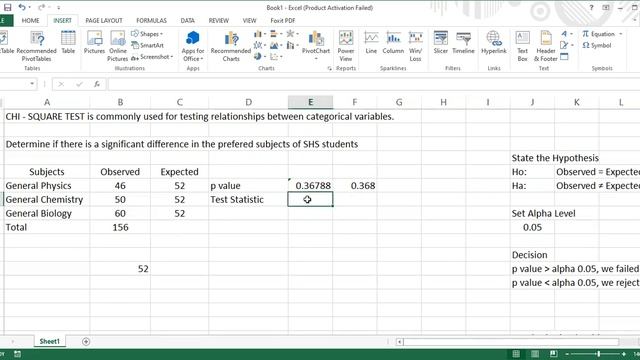This screenshot has width=640, height=360.
Task: Insert a Line sparkline
Action: pyautogui.click(x=371, y=42)
